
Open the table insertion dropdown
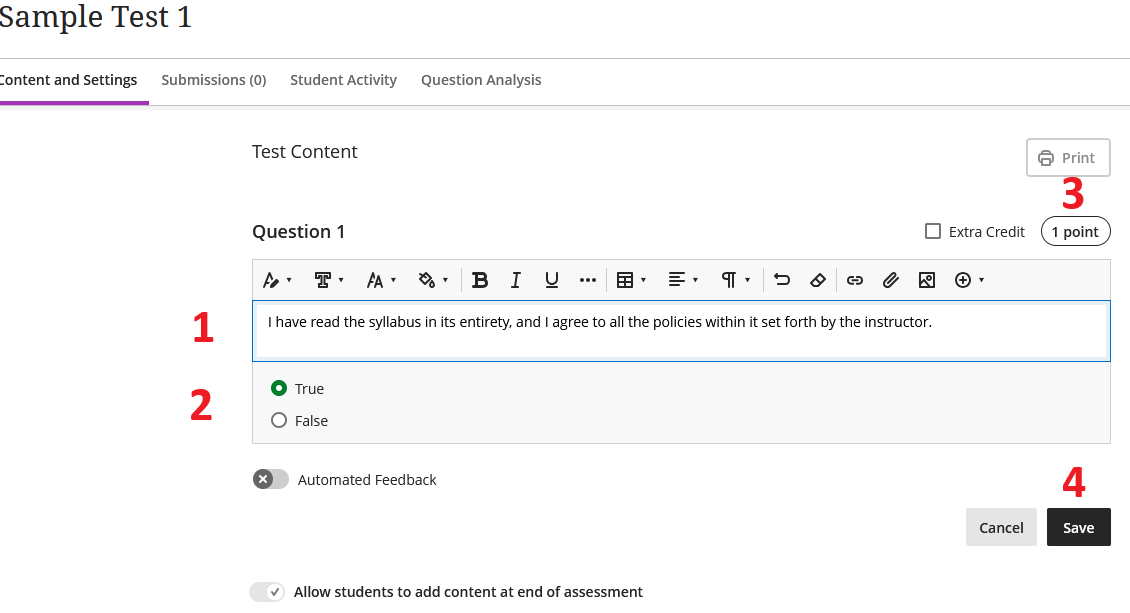click(631, 280)
